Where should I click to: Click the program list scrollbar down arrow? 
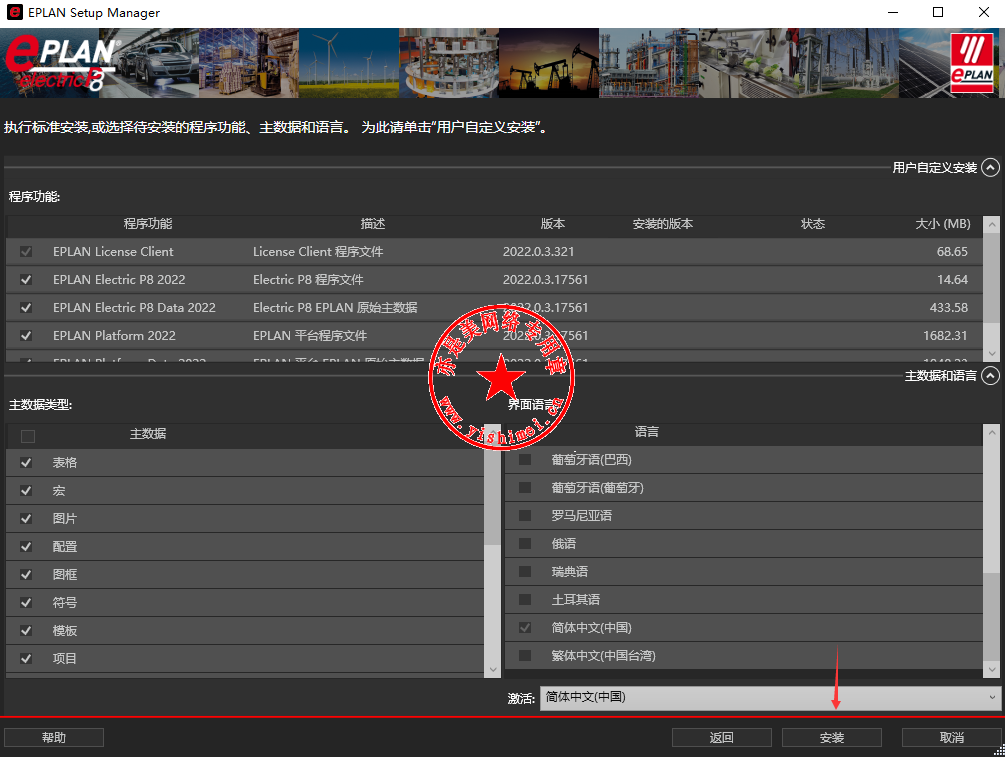[992, 354]
